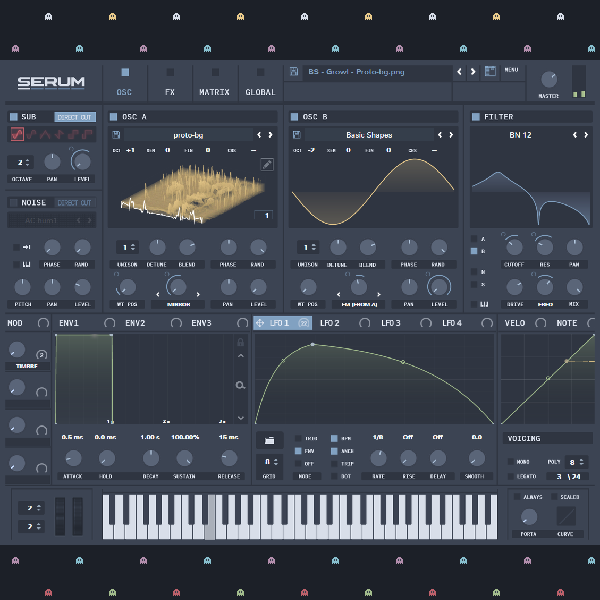
Task: Select the ENV3 tab
Action: pos(201,323)
